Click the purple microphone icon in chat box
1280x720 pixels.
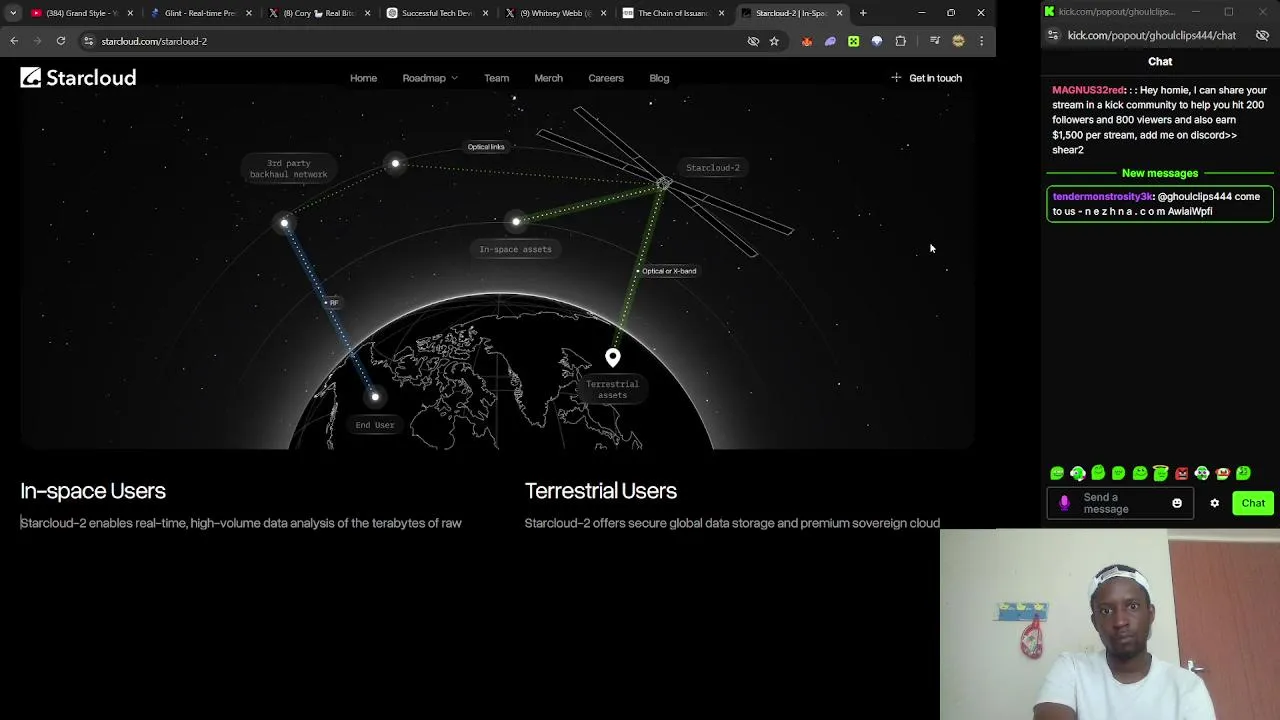(1064, 503)
